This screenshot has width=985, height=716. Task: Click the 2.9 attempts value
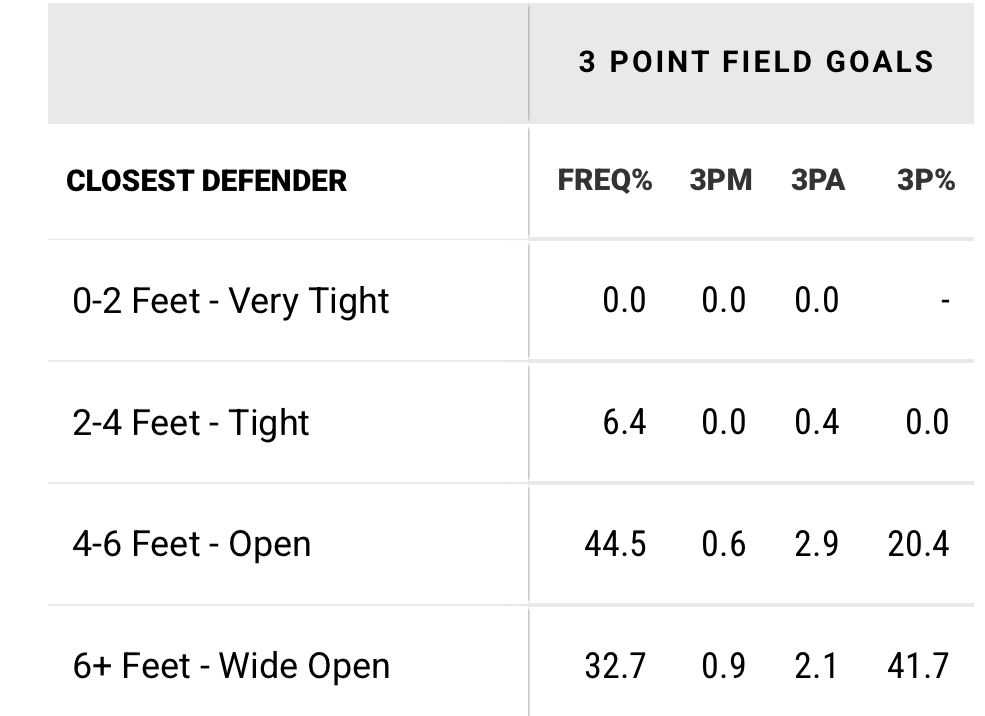[817, 545]
